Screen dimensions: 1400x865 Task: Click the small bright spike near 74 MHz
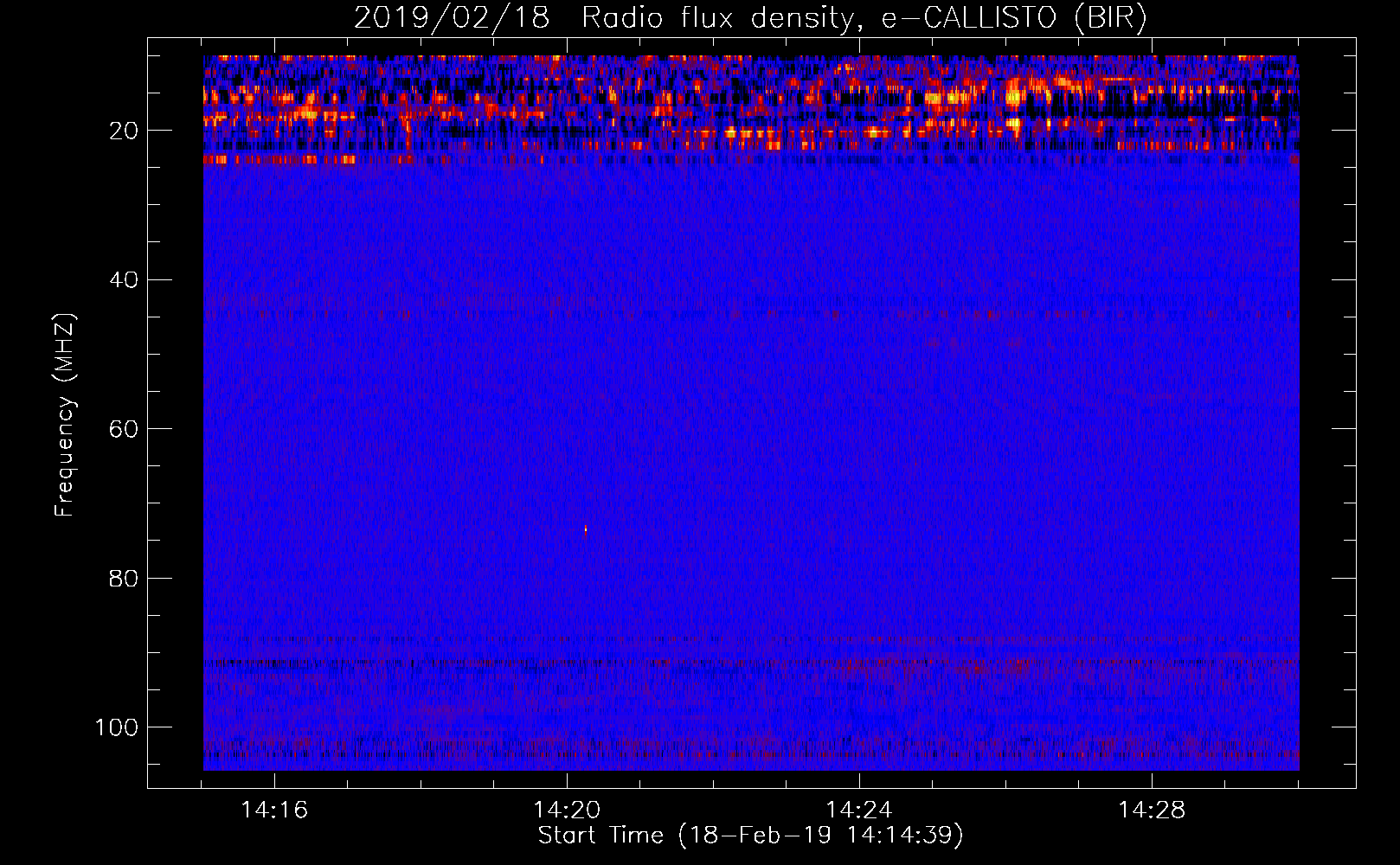click(586, 530)
